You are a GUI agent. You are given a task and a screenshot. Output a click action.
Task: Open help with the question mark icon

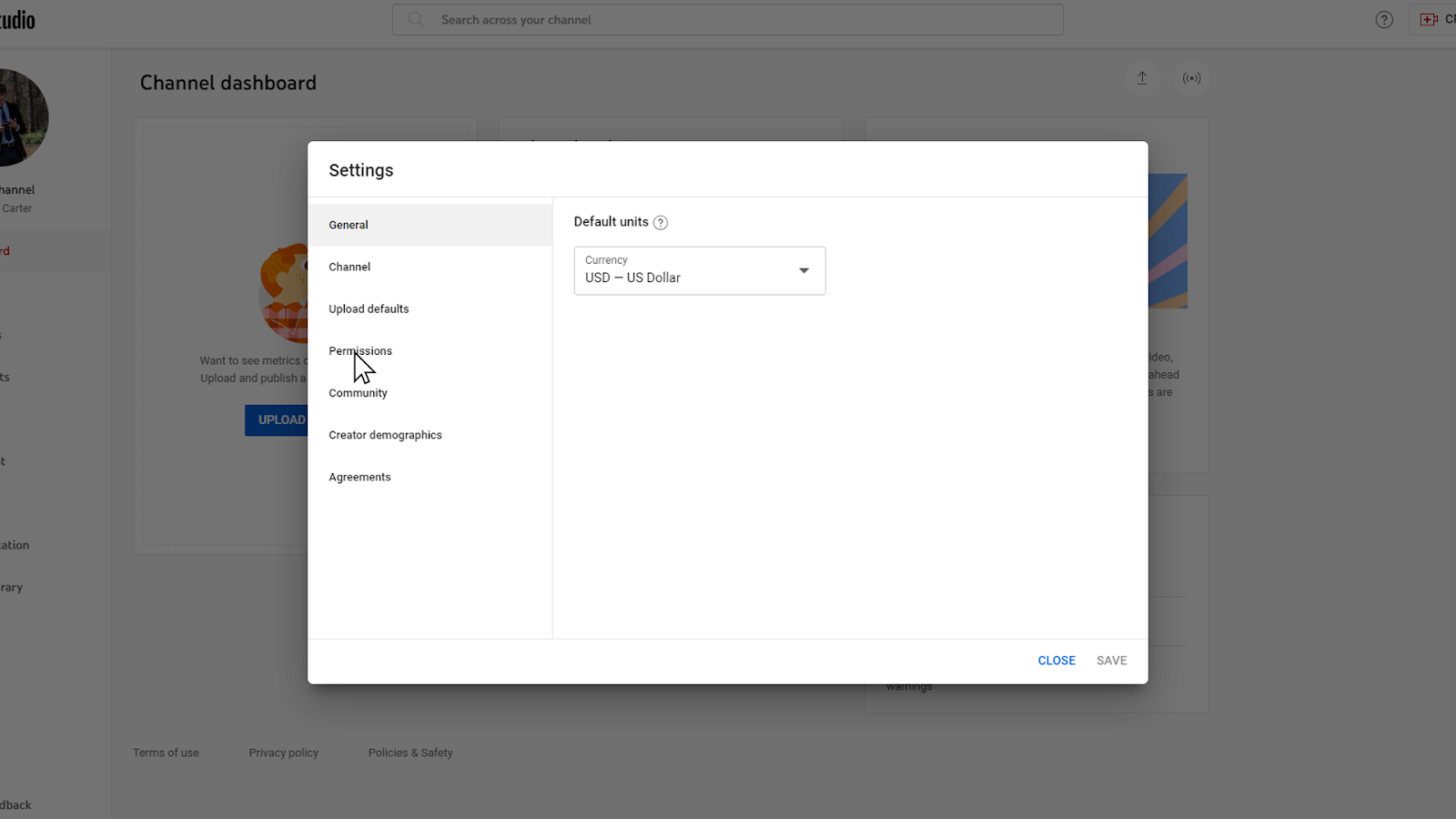pos(1383,19)
